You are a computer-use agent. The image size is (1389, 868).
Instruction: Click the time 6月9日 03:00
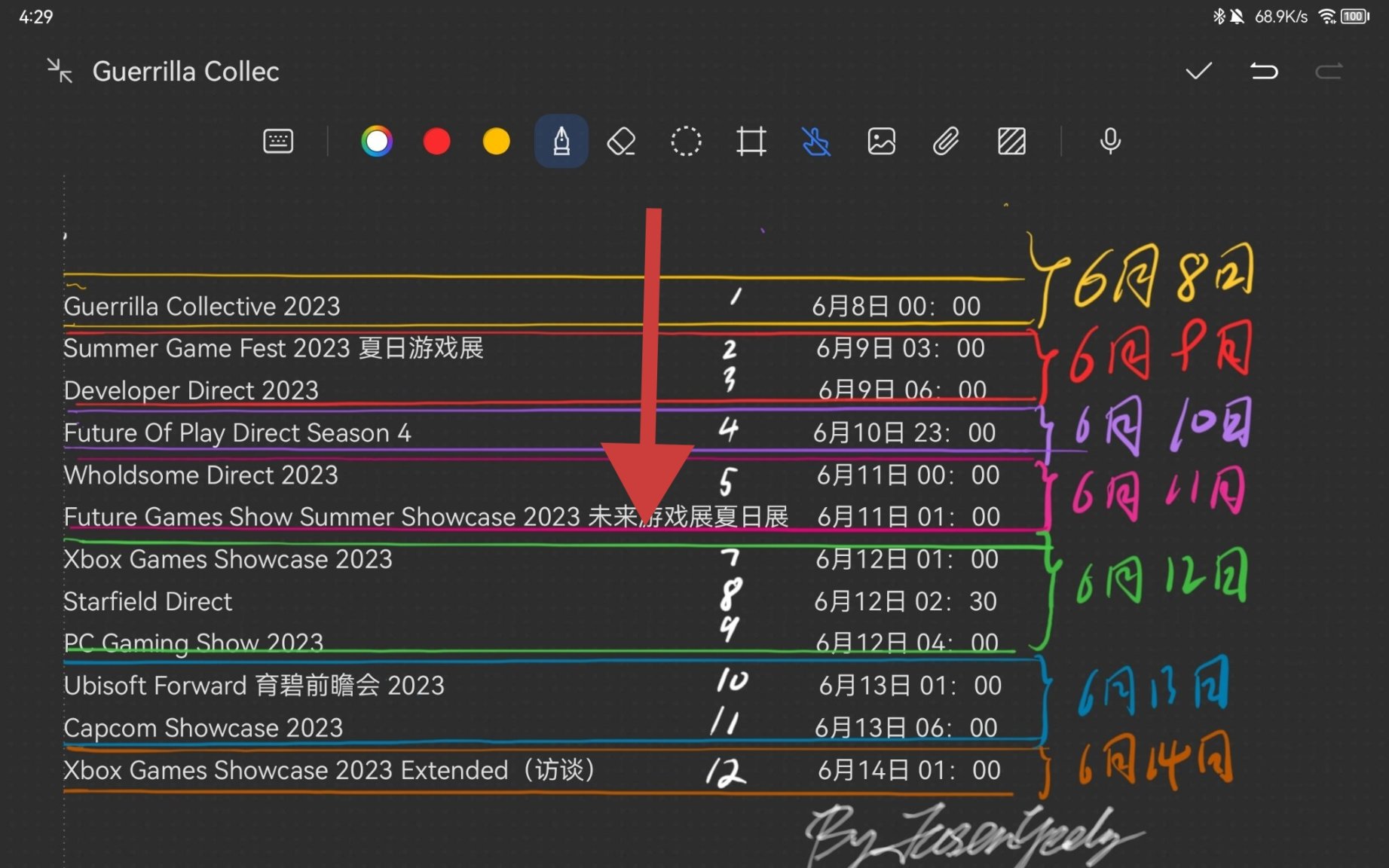point(901,348)
